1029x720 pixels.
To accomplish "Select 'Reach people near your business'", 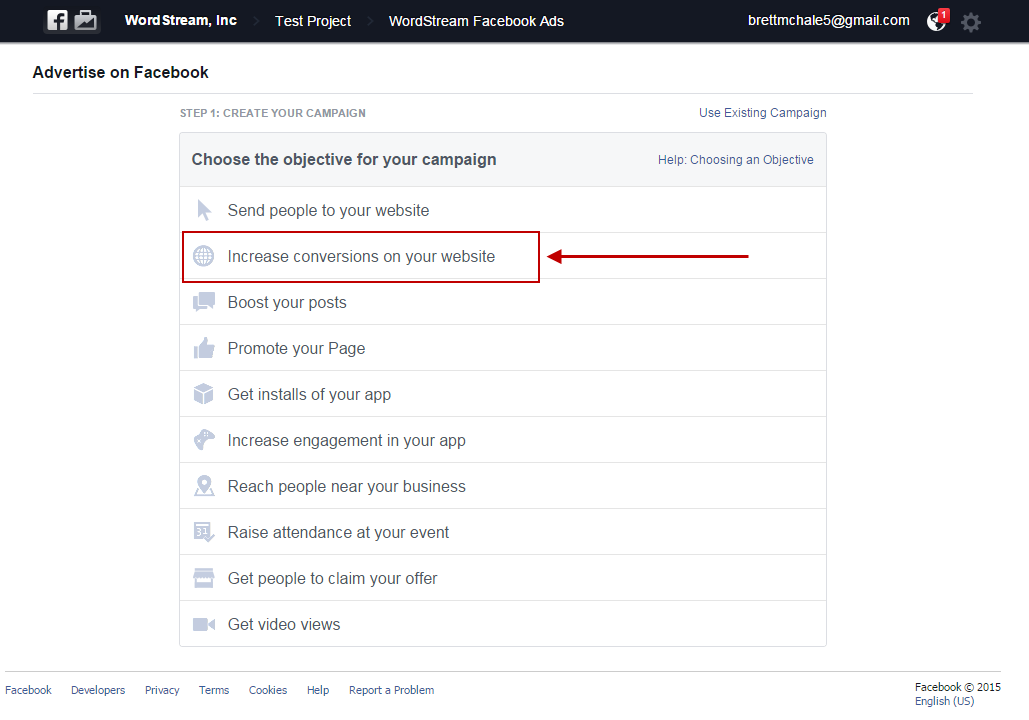I will click(x=503, y=486).
